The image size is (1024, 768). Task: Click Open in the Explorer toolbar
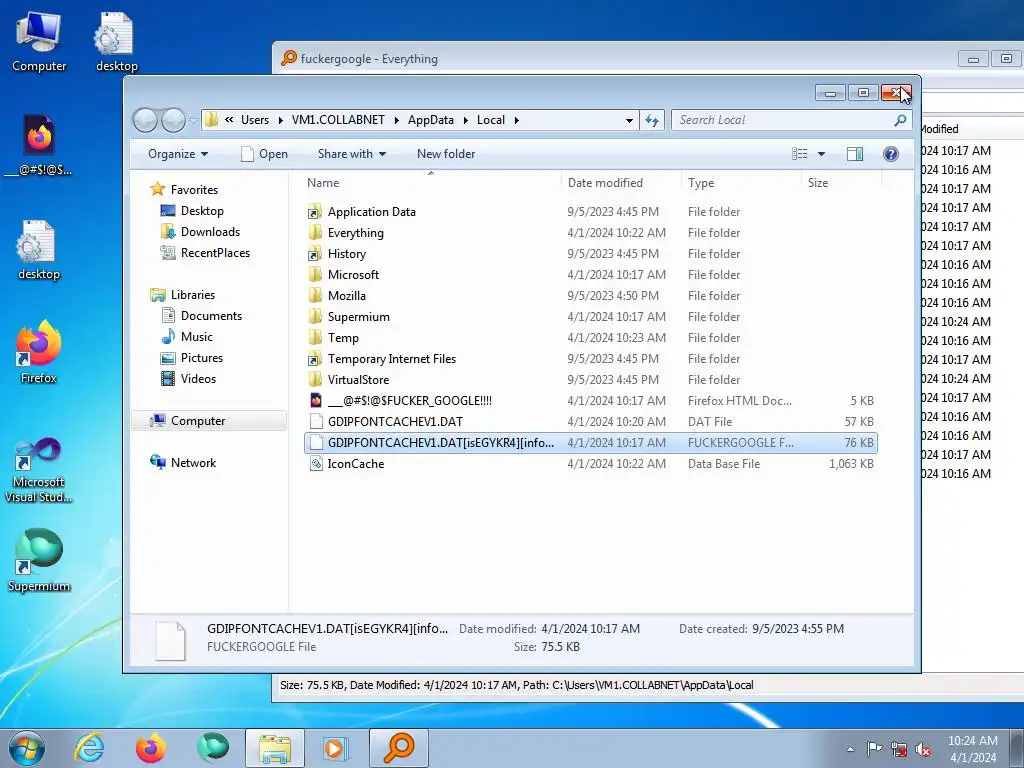(264, 154)
